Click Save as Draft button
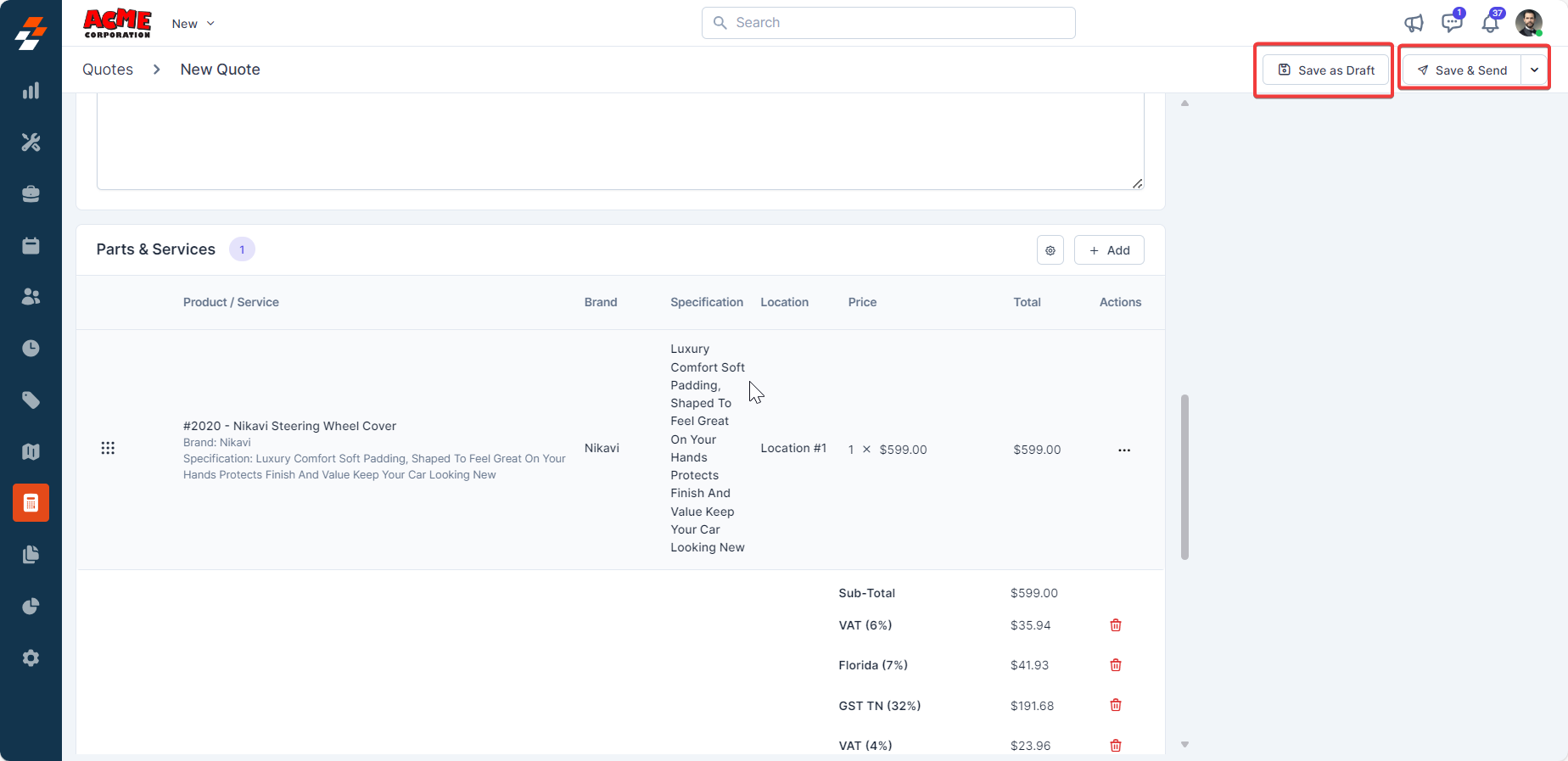 (1325, 70)
